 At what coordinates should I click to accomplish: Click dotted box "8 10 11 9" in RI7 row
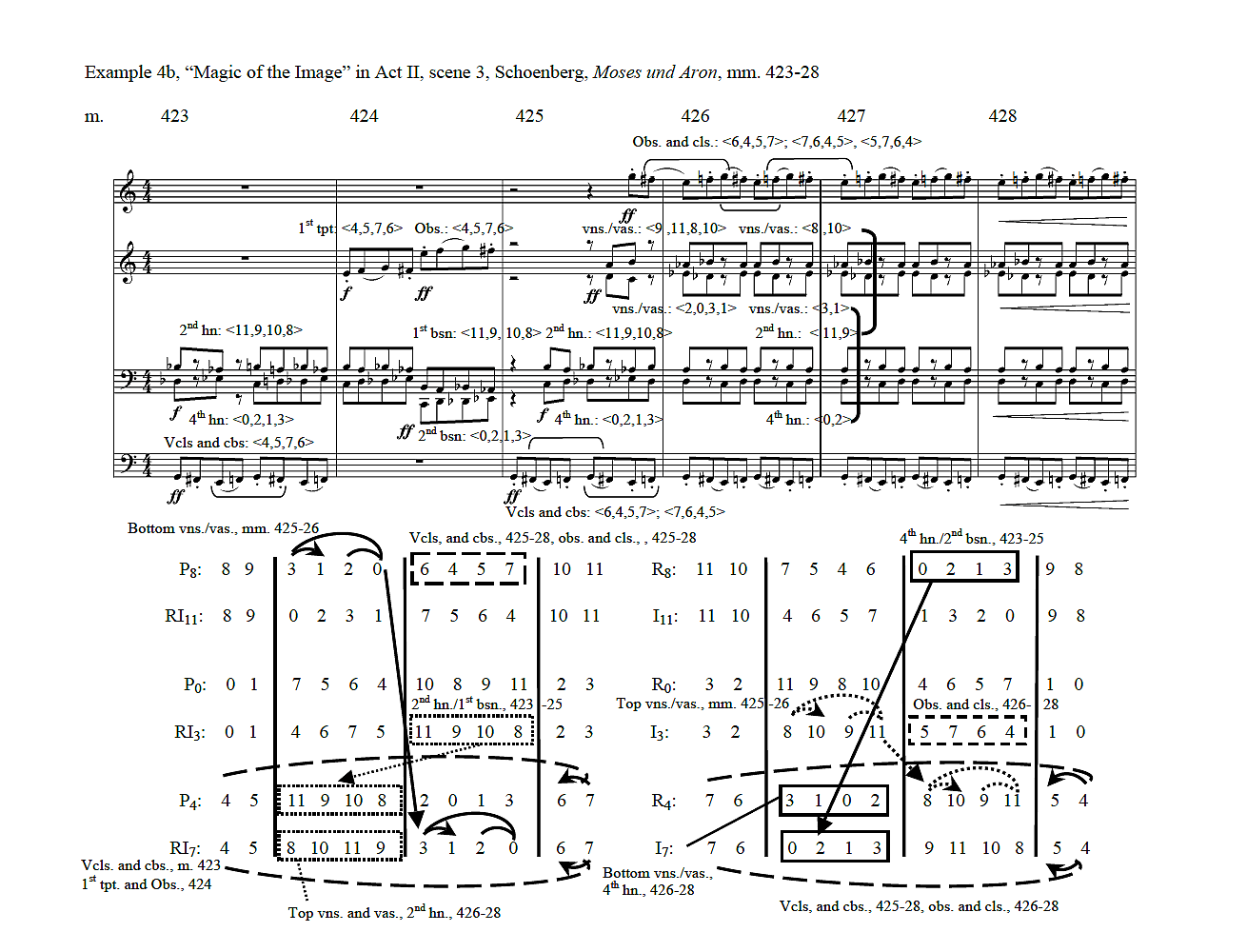(339, 846)
